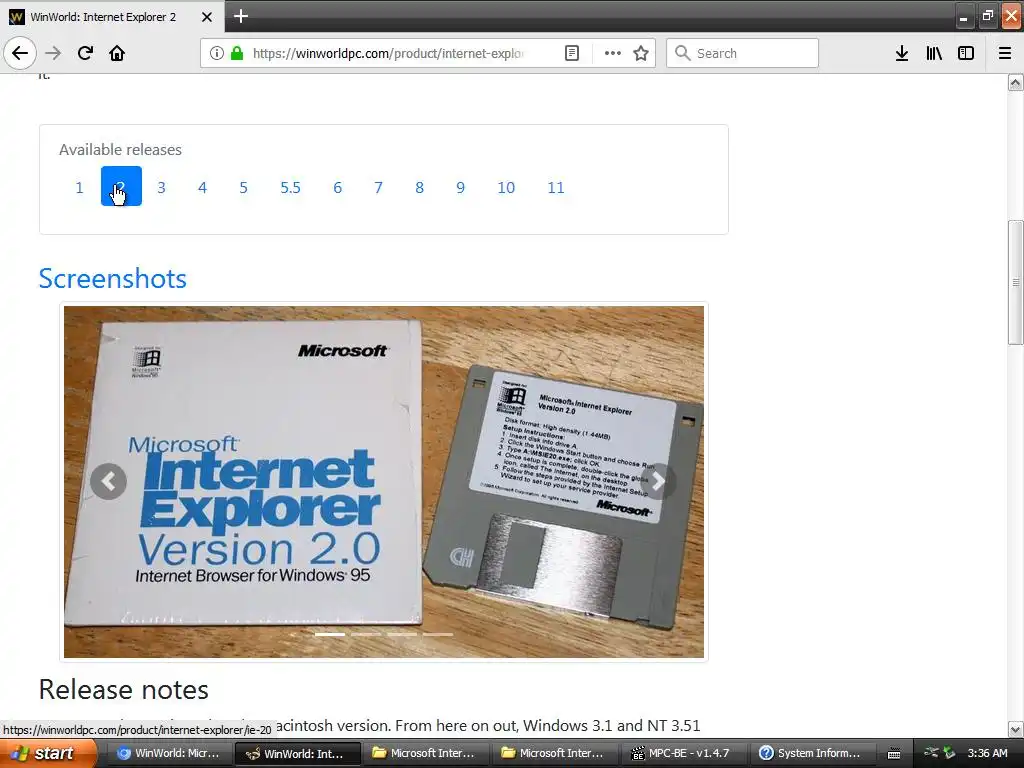Select the first carousel indicator bar
Viewport: 1024px width, 768px height.
(x=330, y=633)
